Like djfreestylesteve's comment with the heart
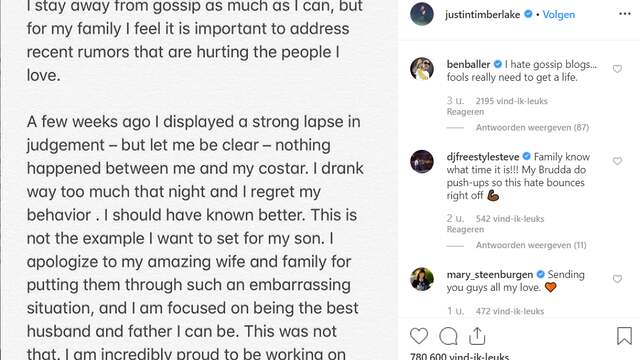640x360 pixels. (x=617, y=161)
